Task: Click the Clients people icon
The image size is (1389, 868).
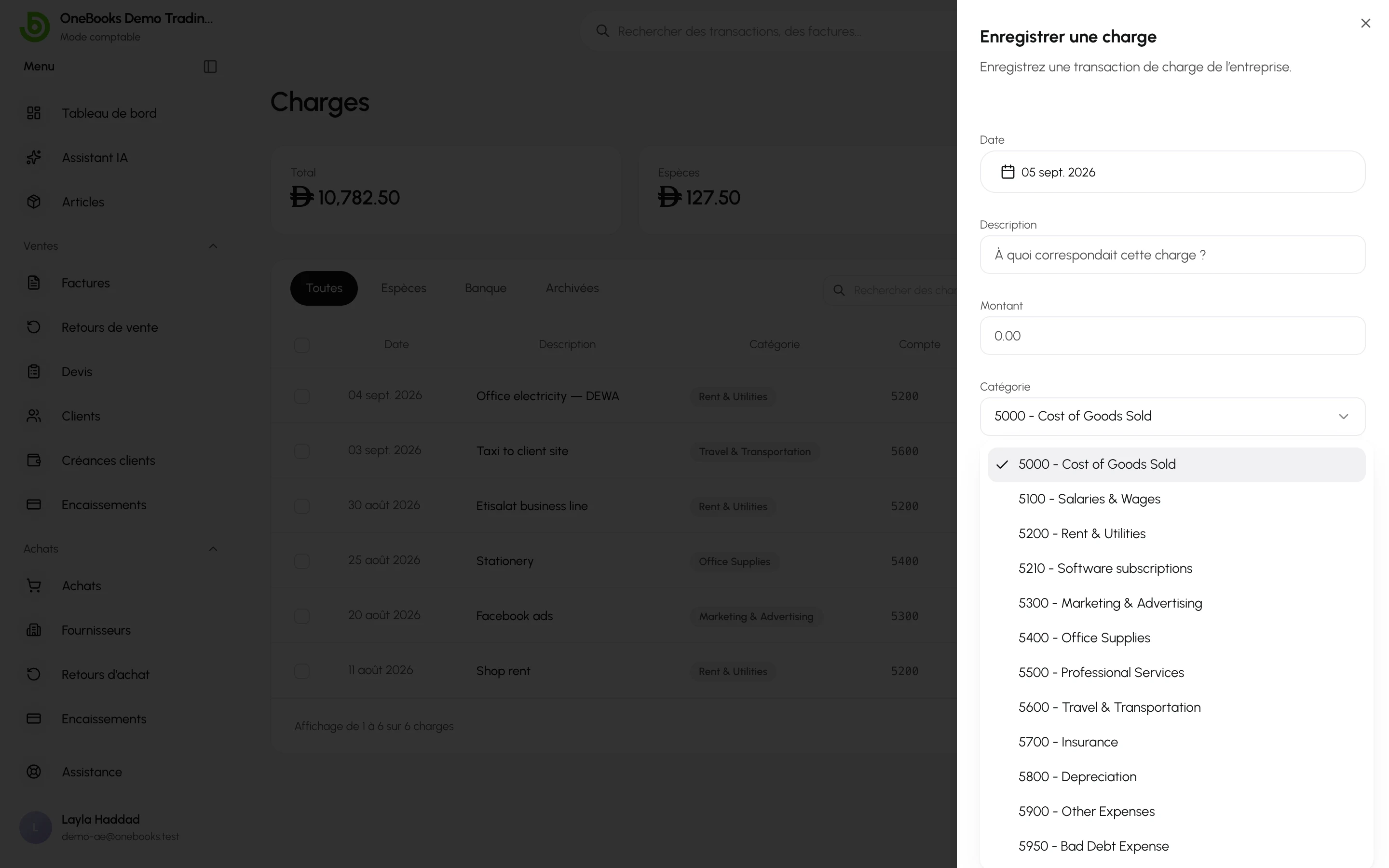Action: coord(34,416)
